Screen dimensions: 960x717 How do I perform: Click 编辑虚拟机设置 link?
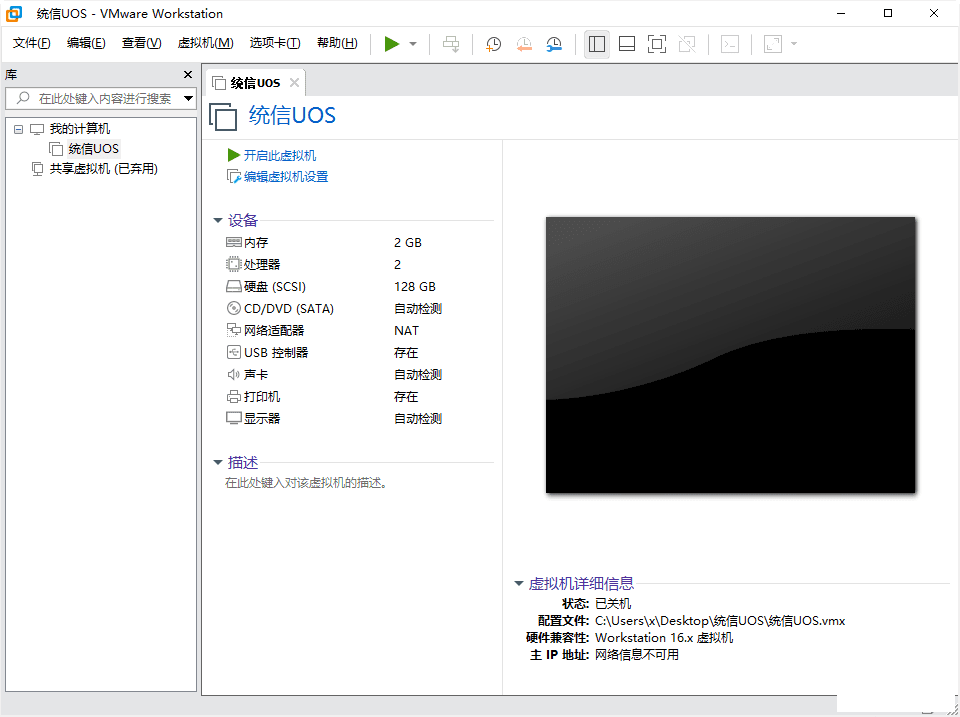pos(286,177)
